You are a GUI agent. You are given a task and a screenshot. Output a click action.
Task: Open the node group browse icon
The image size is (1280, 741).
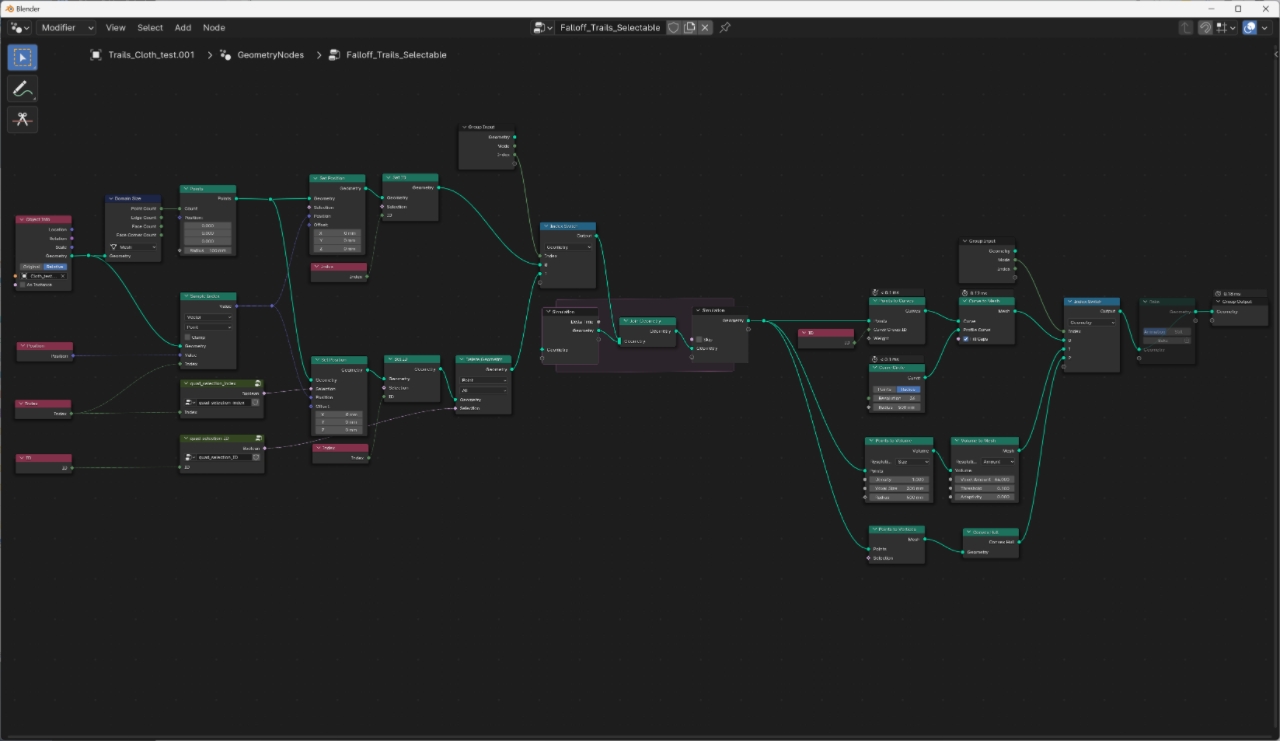tap(543, 28)
